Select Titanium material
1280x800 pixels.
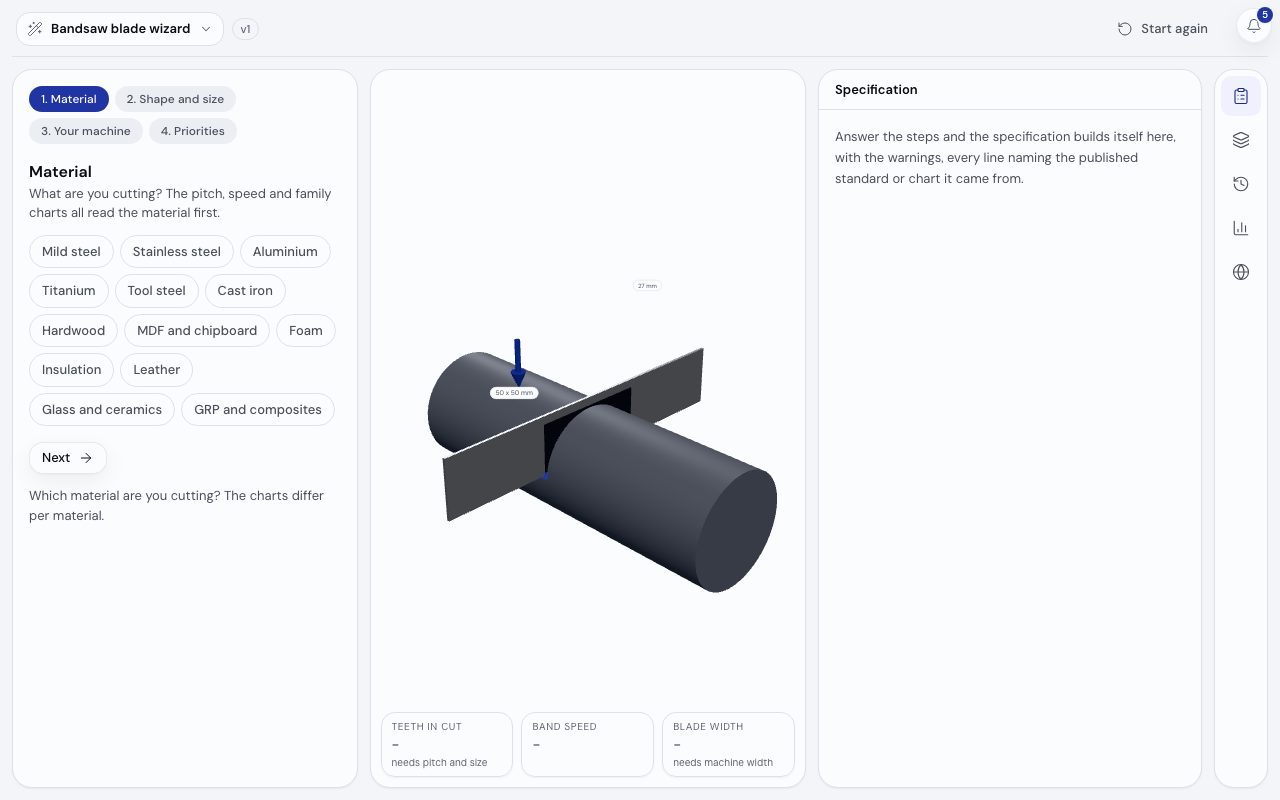click(x=69, y=290)
